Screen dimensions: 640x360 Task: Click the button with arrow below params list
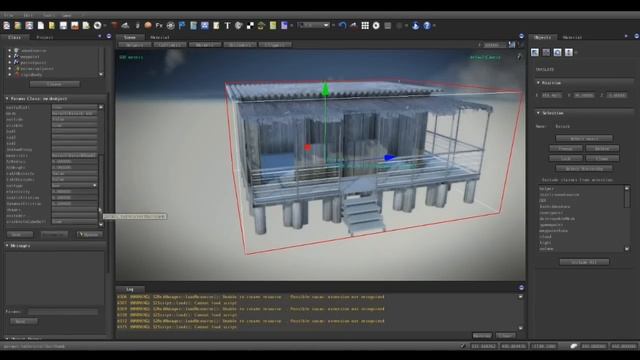[x=89, y=235]
